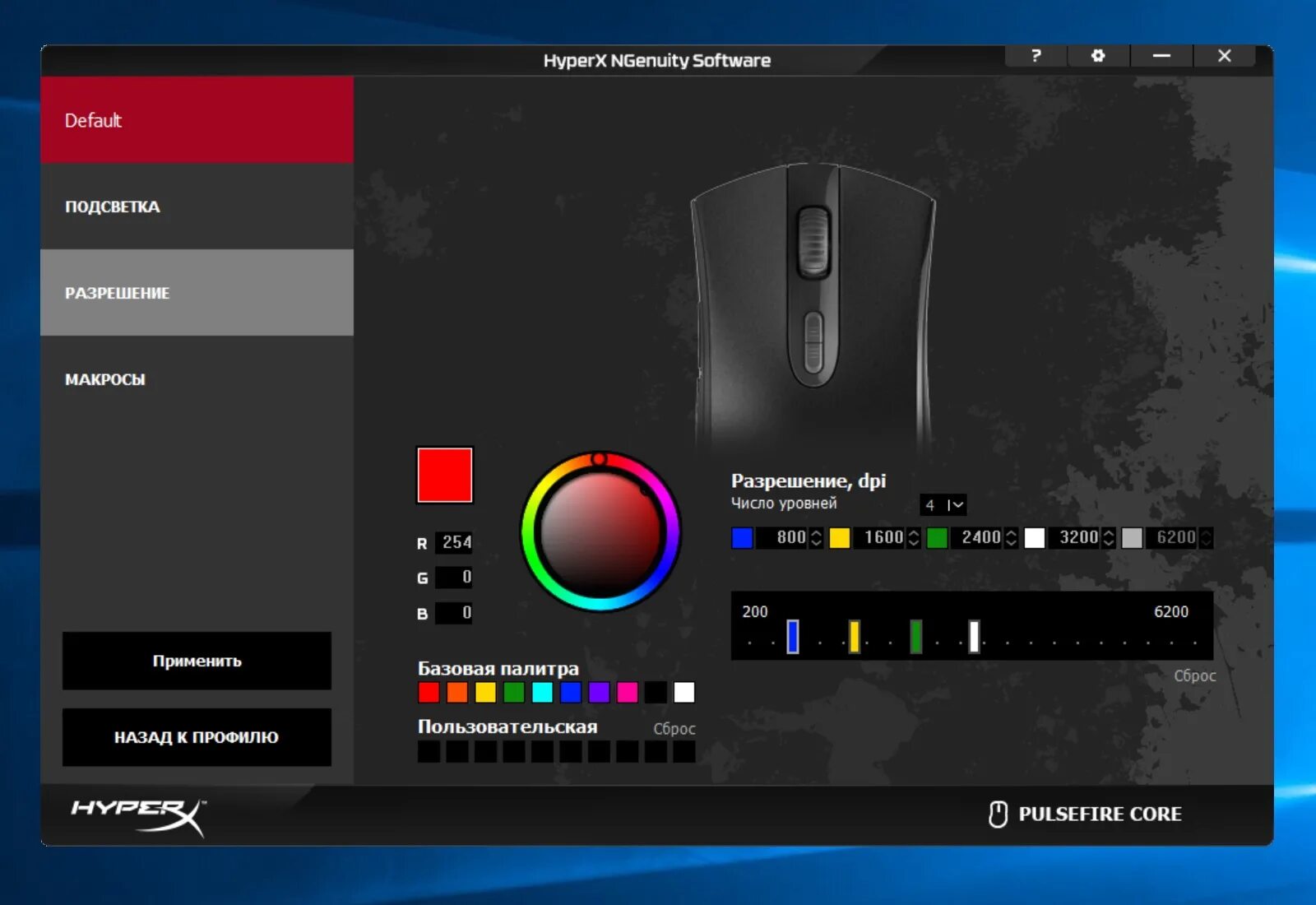Open the МАКРОСЫ macros section
This screenshot has width=1316, height=905.
click(x=197, y=379)
